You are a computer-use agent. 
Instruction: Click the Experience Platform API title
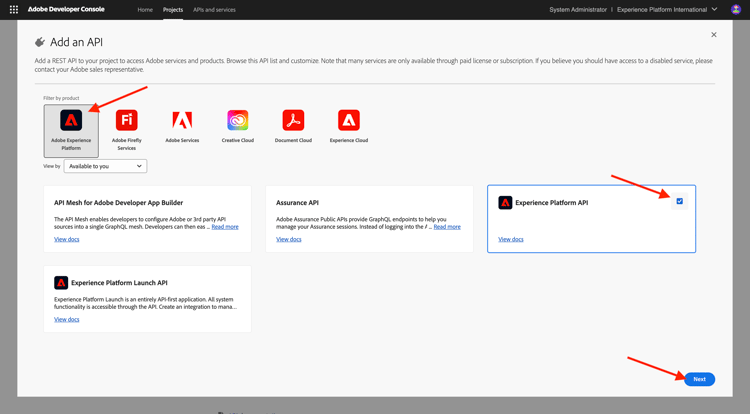(x=551, y=203)
